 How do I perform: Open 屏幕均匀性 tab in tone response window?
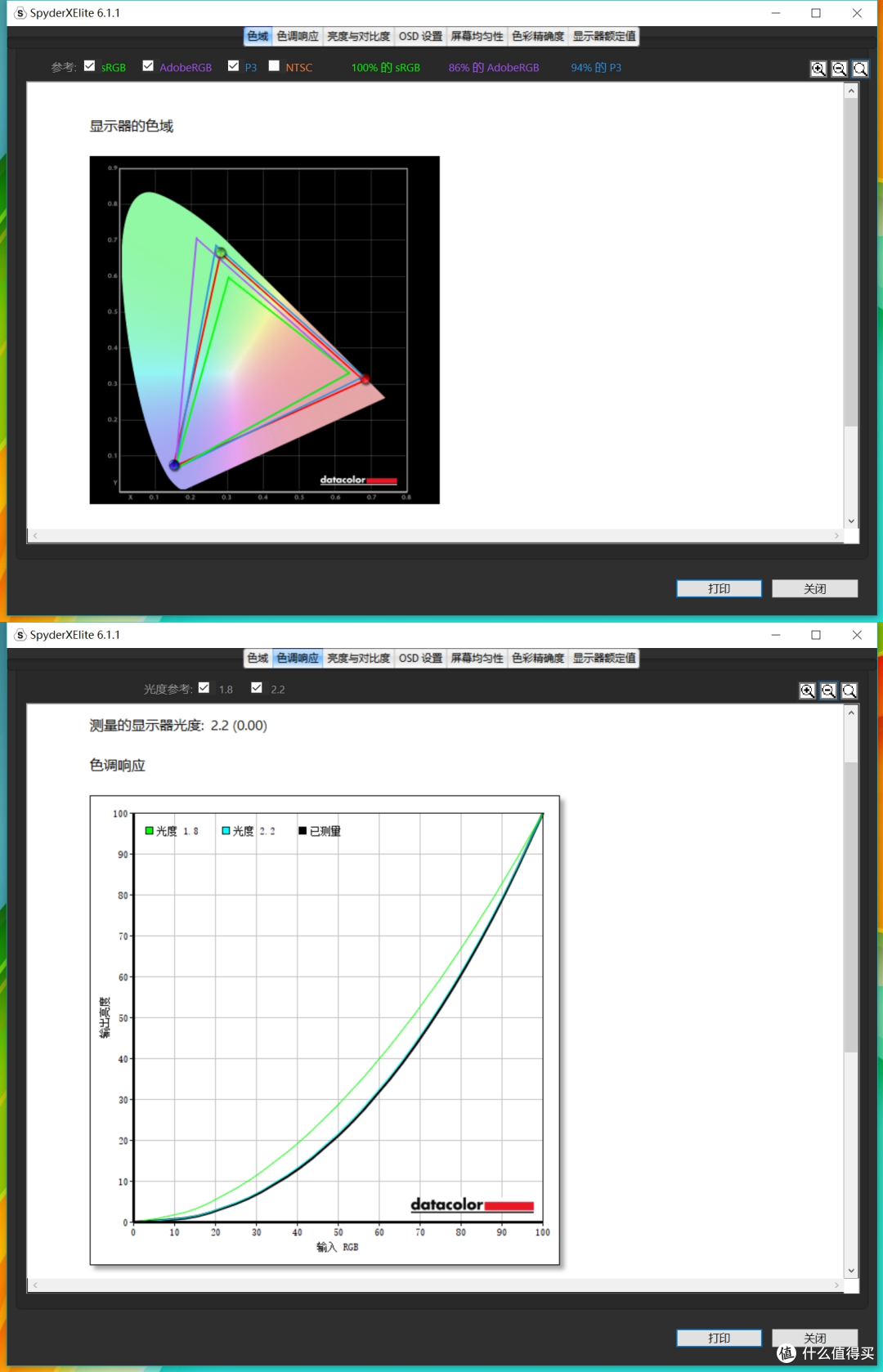[x=477, y=659]
